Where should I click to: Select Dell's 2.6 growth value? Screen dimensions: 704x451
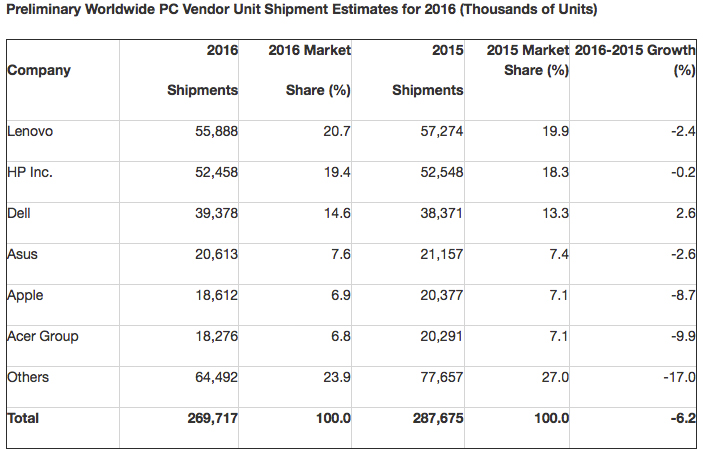click(685, 213)
